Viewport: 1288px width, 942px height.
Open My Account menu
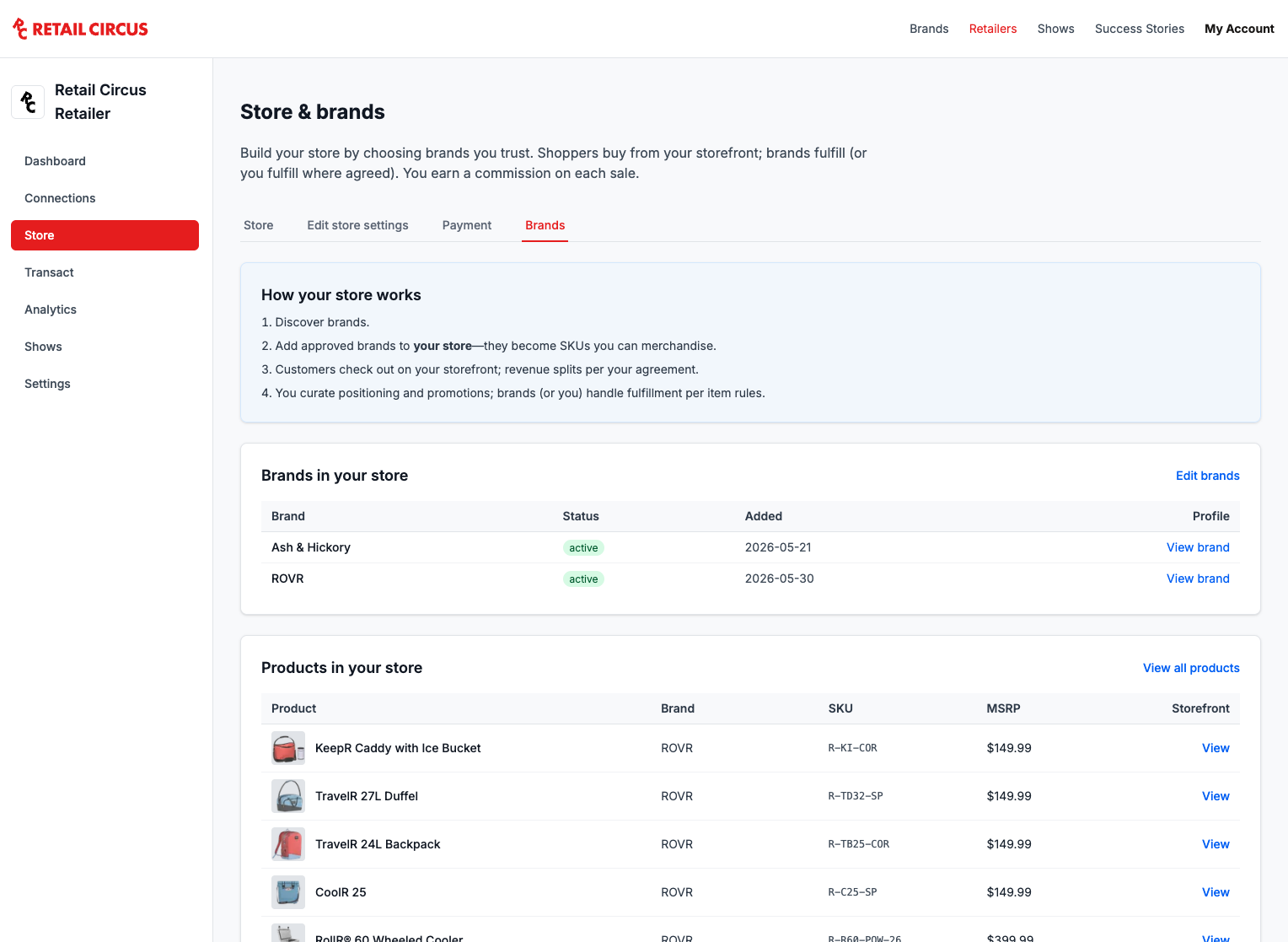1239,29
